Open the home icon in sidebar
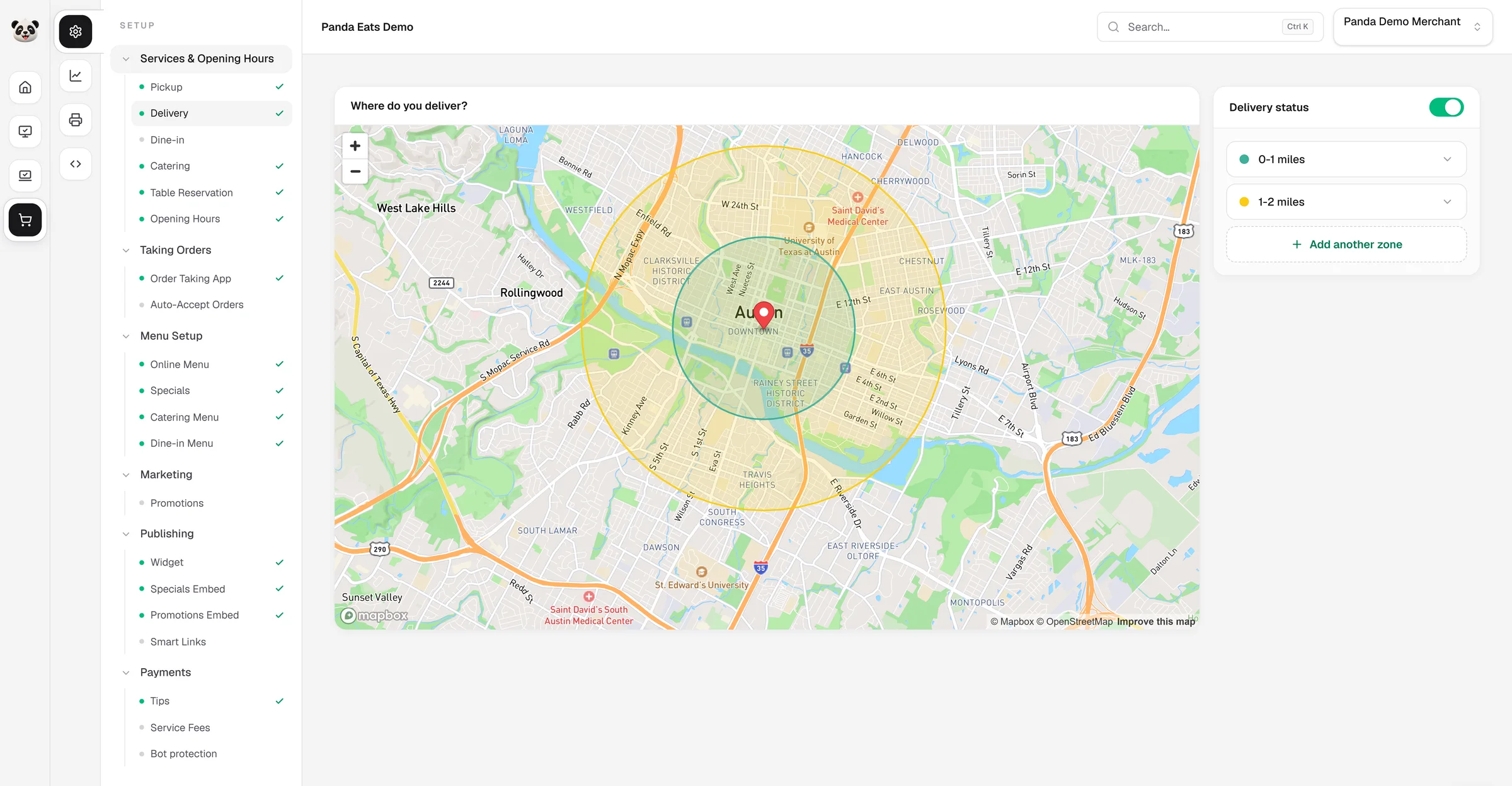Viewport: 1512px width, 786px height. point(25,88)
